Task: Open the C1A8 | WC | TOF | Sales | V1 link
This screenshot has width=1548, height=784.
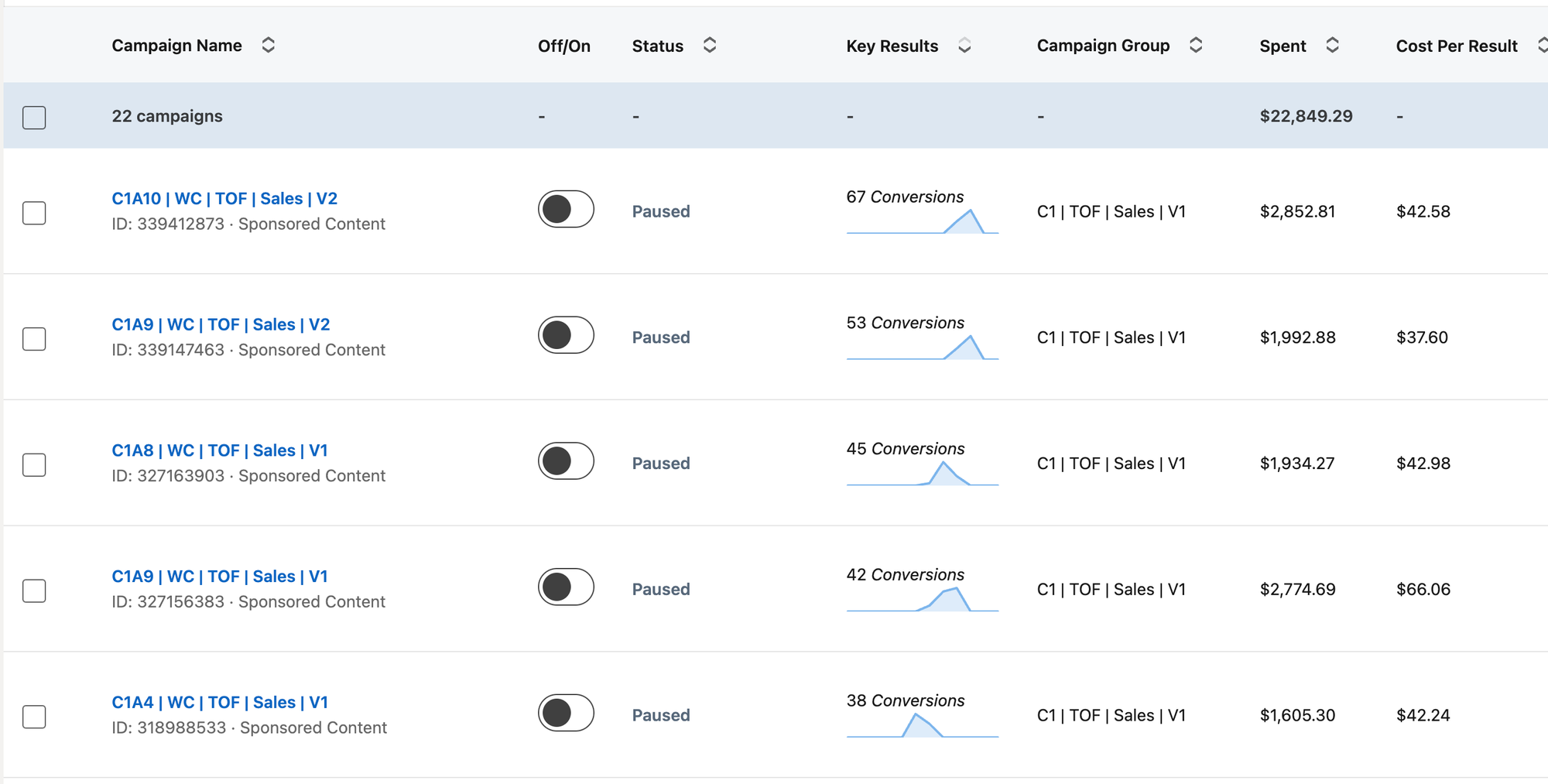Action: point(220,450)
